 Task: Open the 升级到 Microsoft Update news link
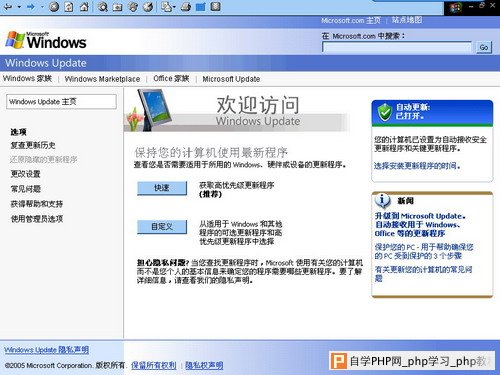pos(419,225)
